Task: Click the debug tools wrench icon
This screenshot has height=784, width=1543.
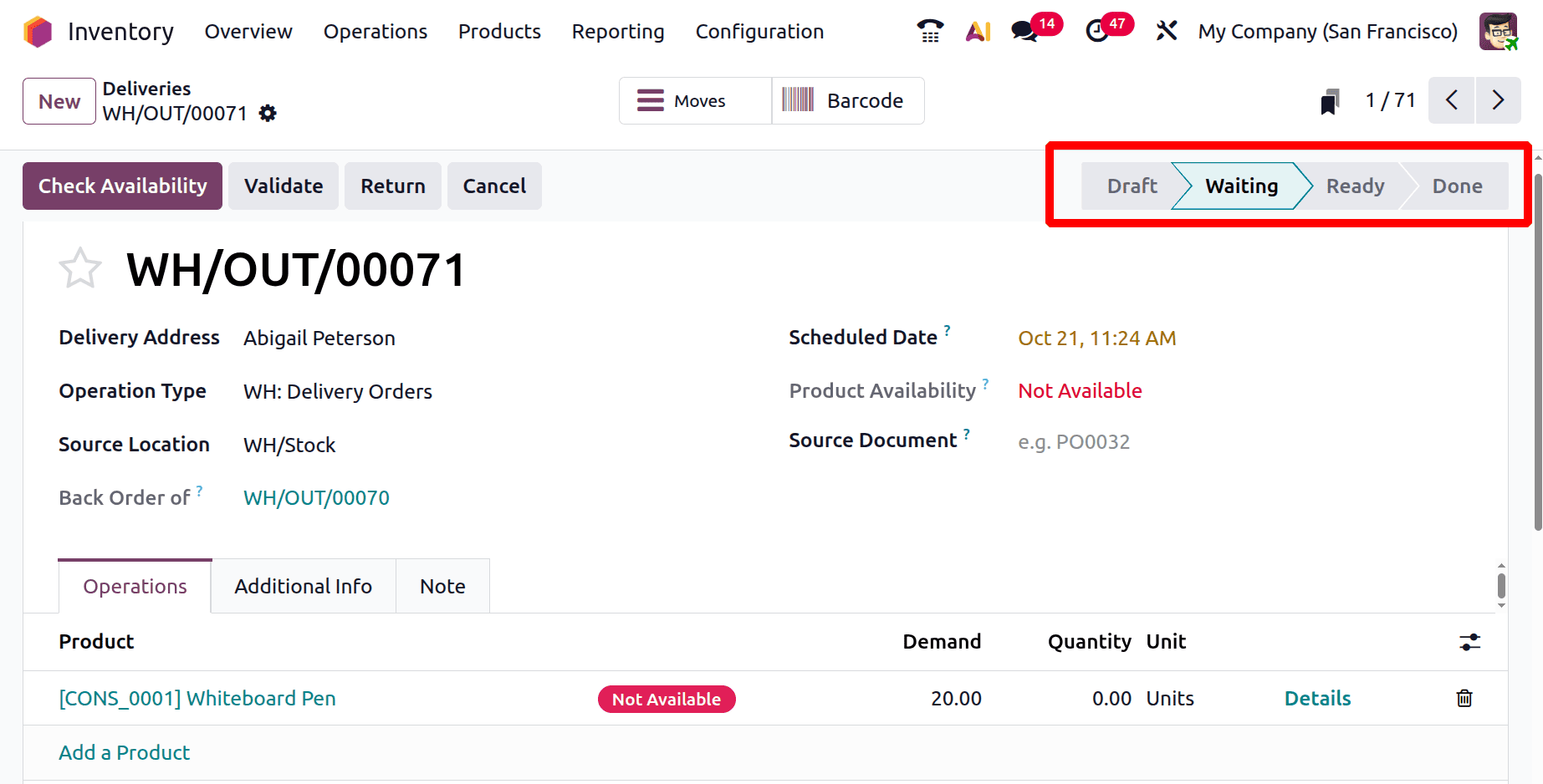Action: pos(1166,32)
